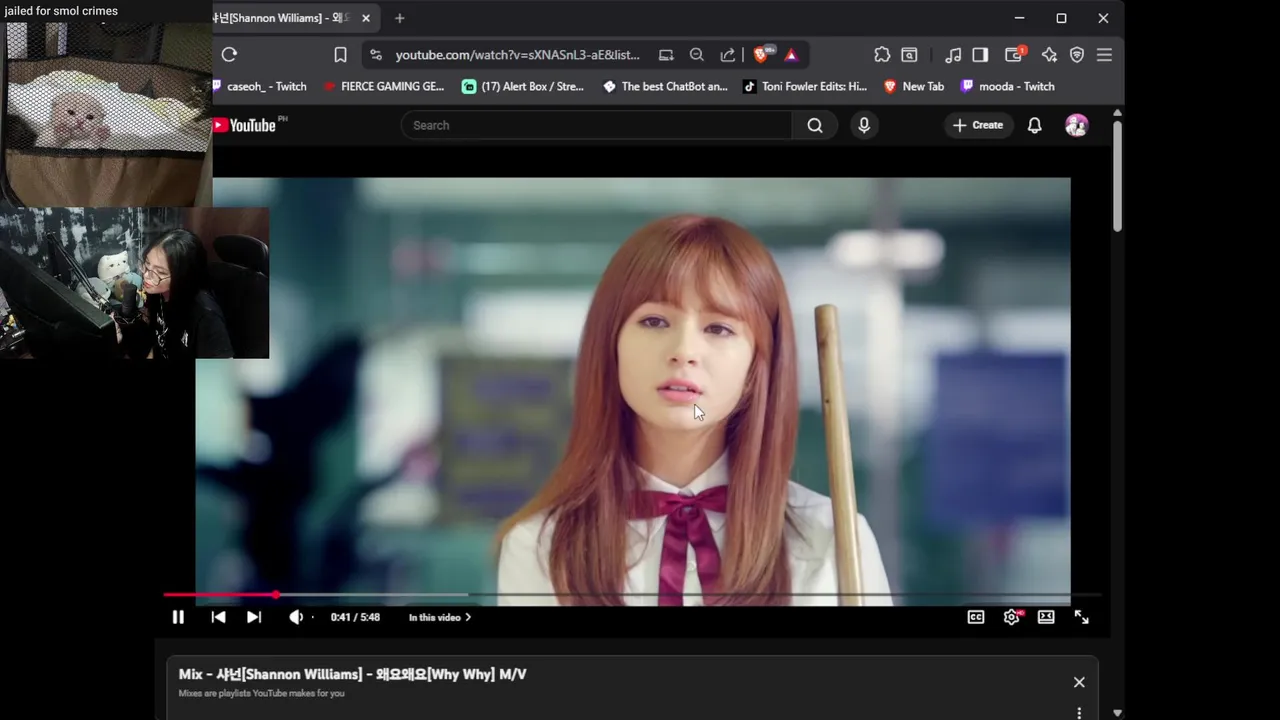Open the YouTube account avatar menu
Viewport: 1280px width, 720px height.
pyautogui.click(x=1077, y=125)
